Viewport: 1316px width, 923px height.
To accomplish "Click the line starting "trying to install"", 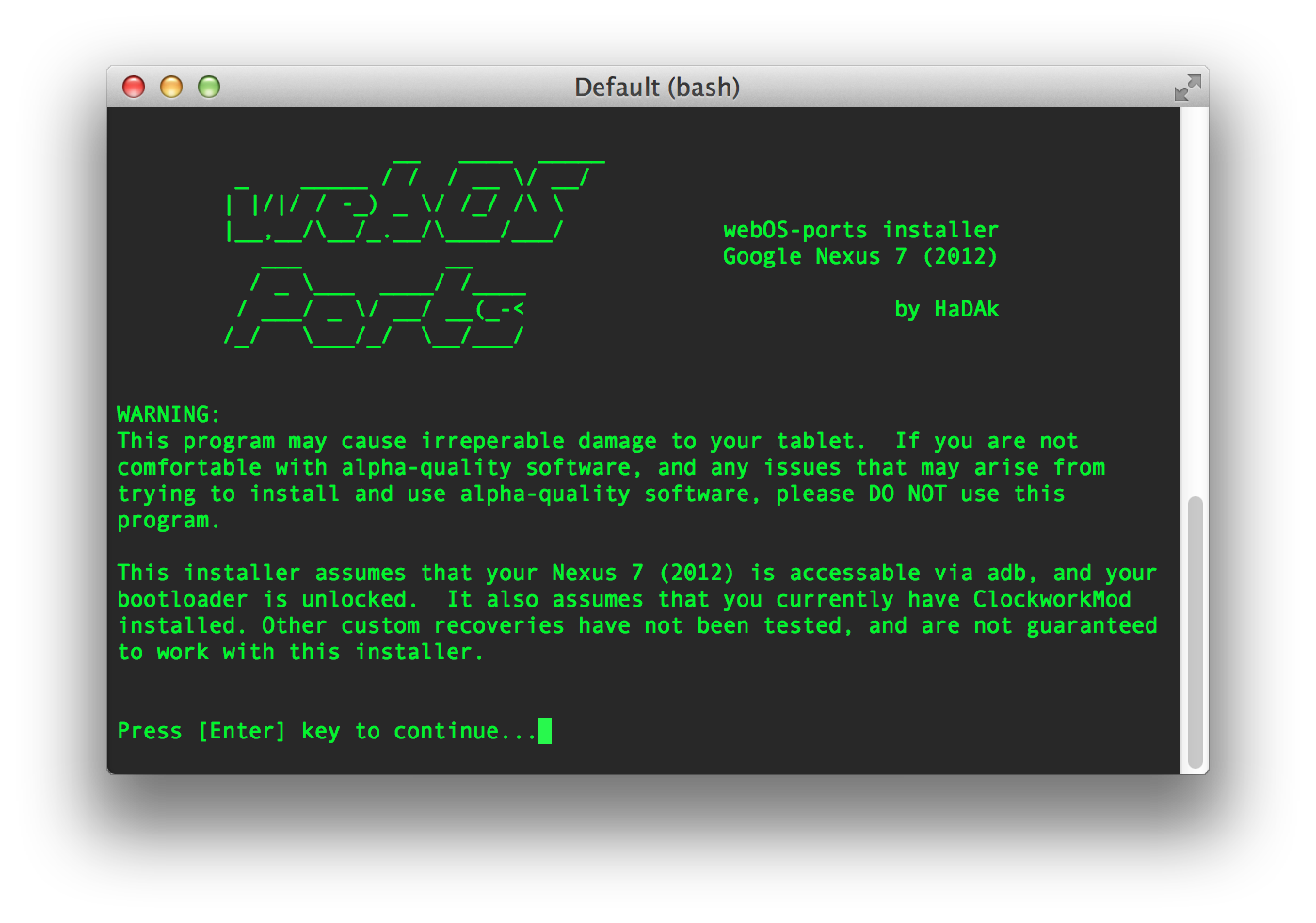I will pyautogui.click(x=591, y=494).
